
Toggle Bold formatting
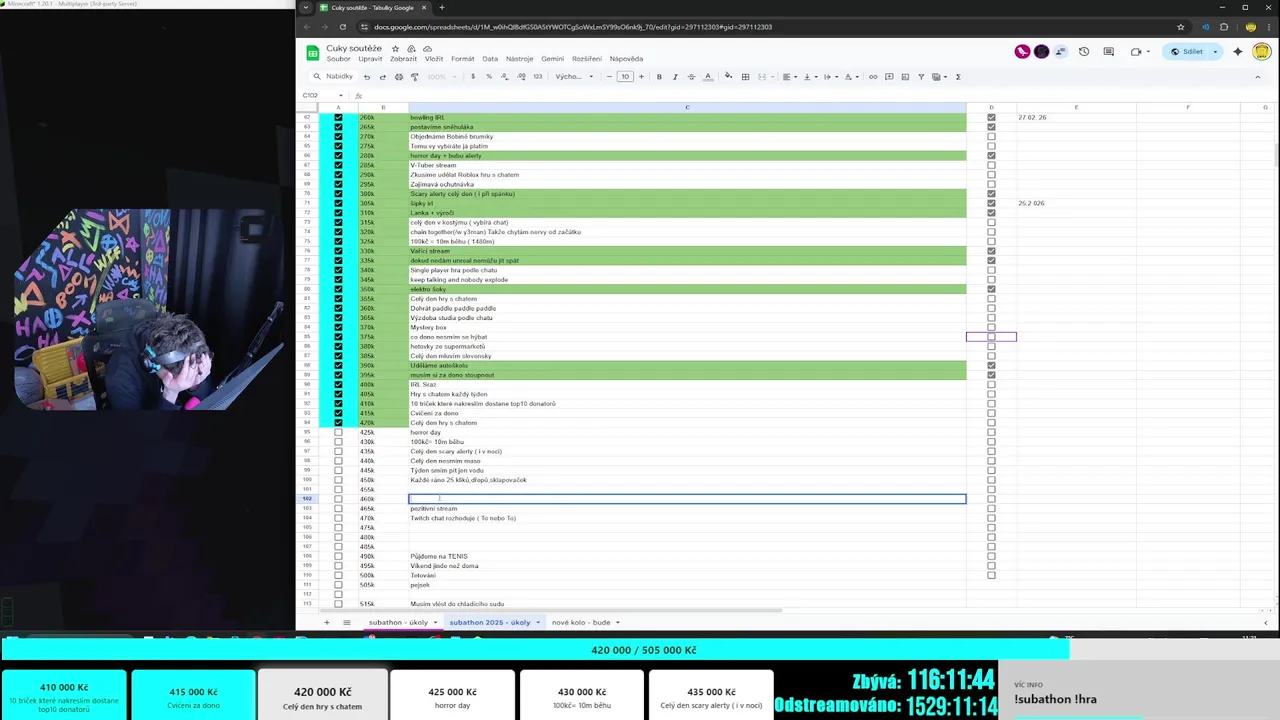pyautogui.click(x=659, y=77)
